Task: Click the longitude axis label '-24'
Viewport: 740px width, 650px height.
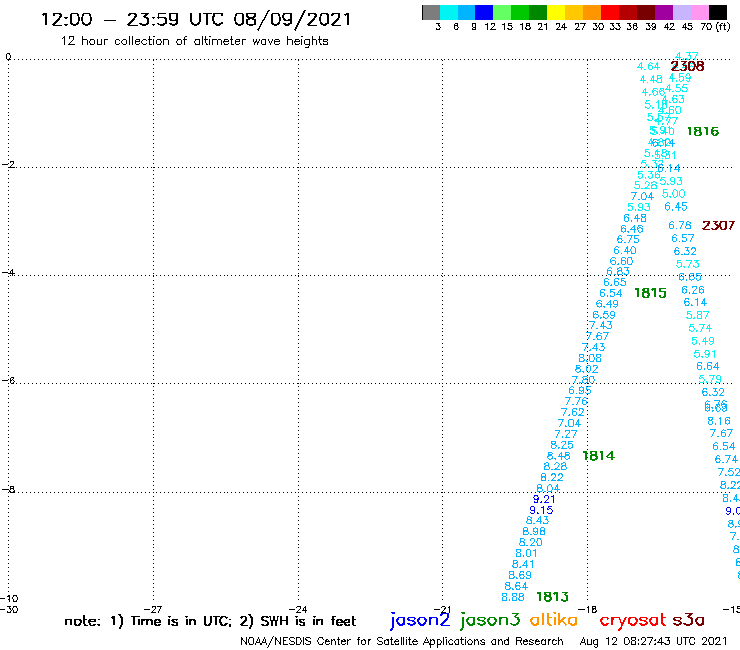Action: coord(298,609)
